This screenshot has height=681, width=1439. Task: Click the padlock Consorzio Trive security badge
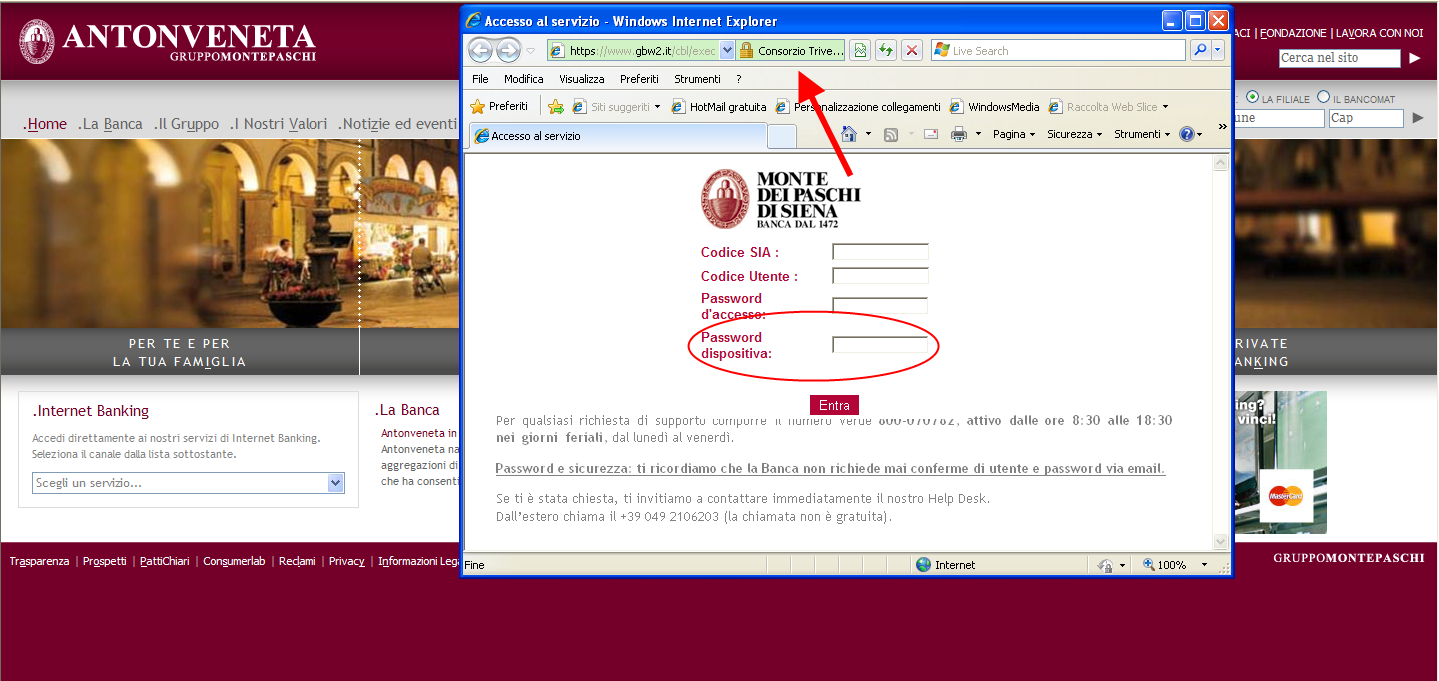(791, 50)
